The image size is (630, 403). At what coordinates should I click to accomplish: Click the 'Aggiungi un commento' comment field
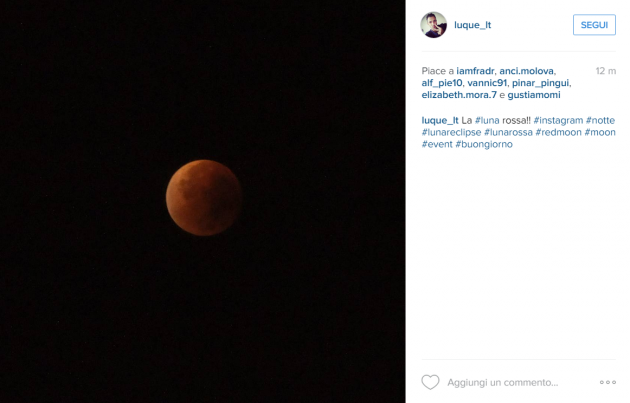503,383
